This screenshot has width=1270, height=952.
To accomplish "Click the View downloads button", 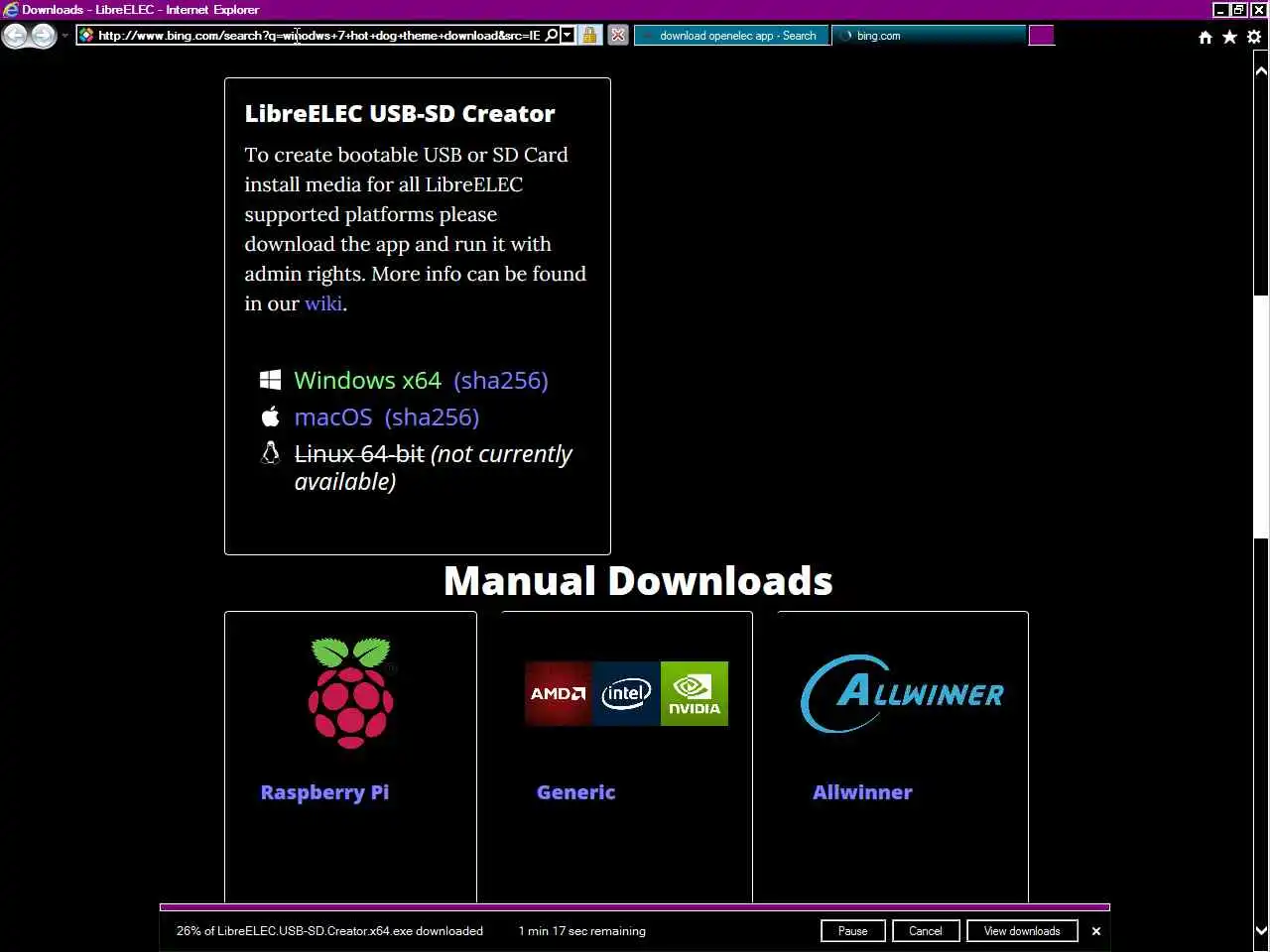I will point(1022,931).
